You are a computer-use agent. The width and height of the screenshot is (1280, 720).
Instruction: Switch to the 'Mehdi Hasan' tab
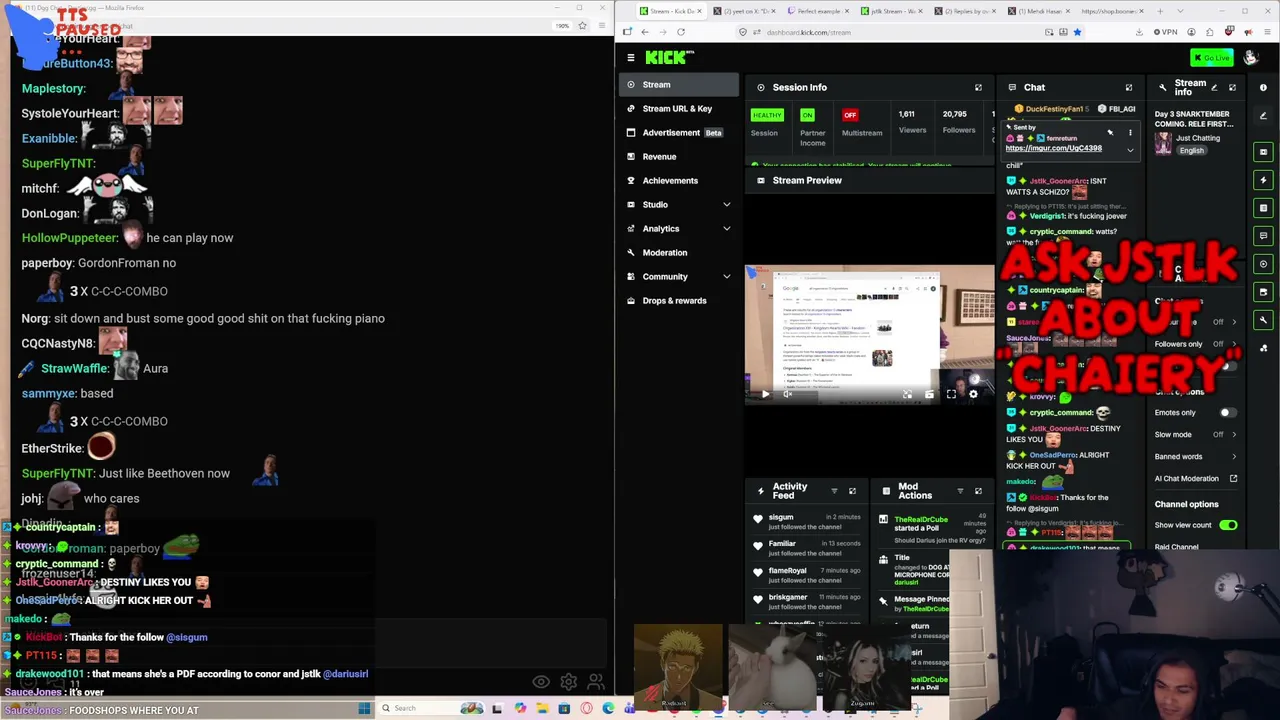(1037, 11)
